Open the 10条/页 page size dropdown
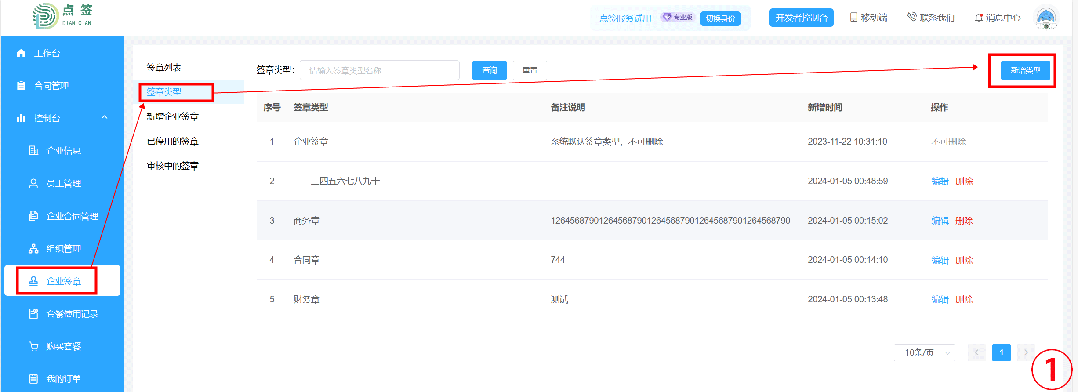Image resolution: width=1078 pixels, height=392 pixels. (x=925, y=352)
